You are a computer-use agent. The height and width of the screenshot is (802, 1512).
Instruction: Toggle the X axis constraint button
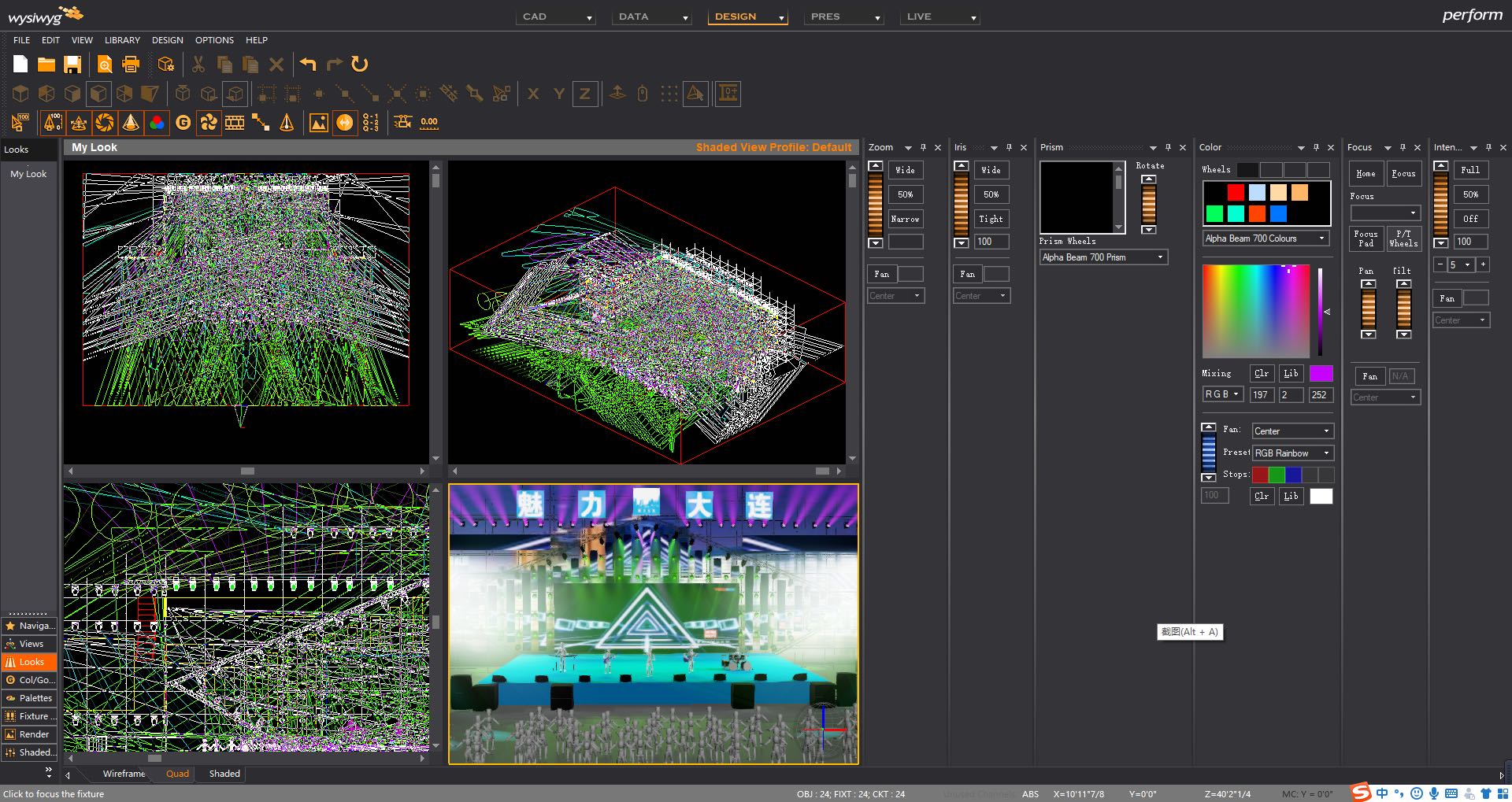[533, 94]
